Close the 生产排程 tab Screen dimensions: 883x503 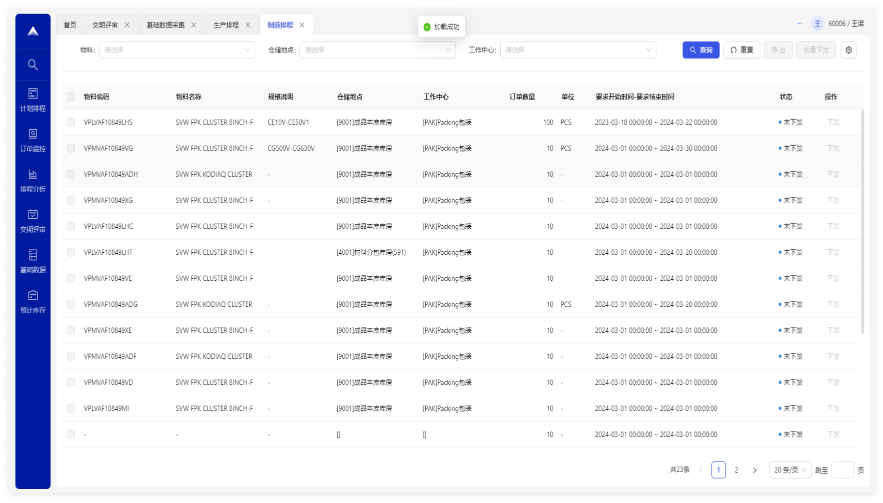248,25
